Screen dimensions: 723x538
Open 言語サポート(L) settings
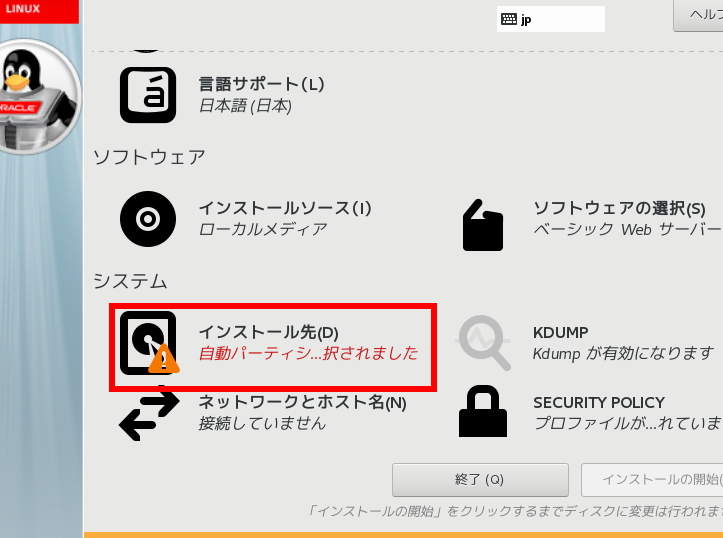point(261,84)
